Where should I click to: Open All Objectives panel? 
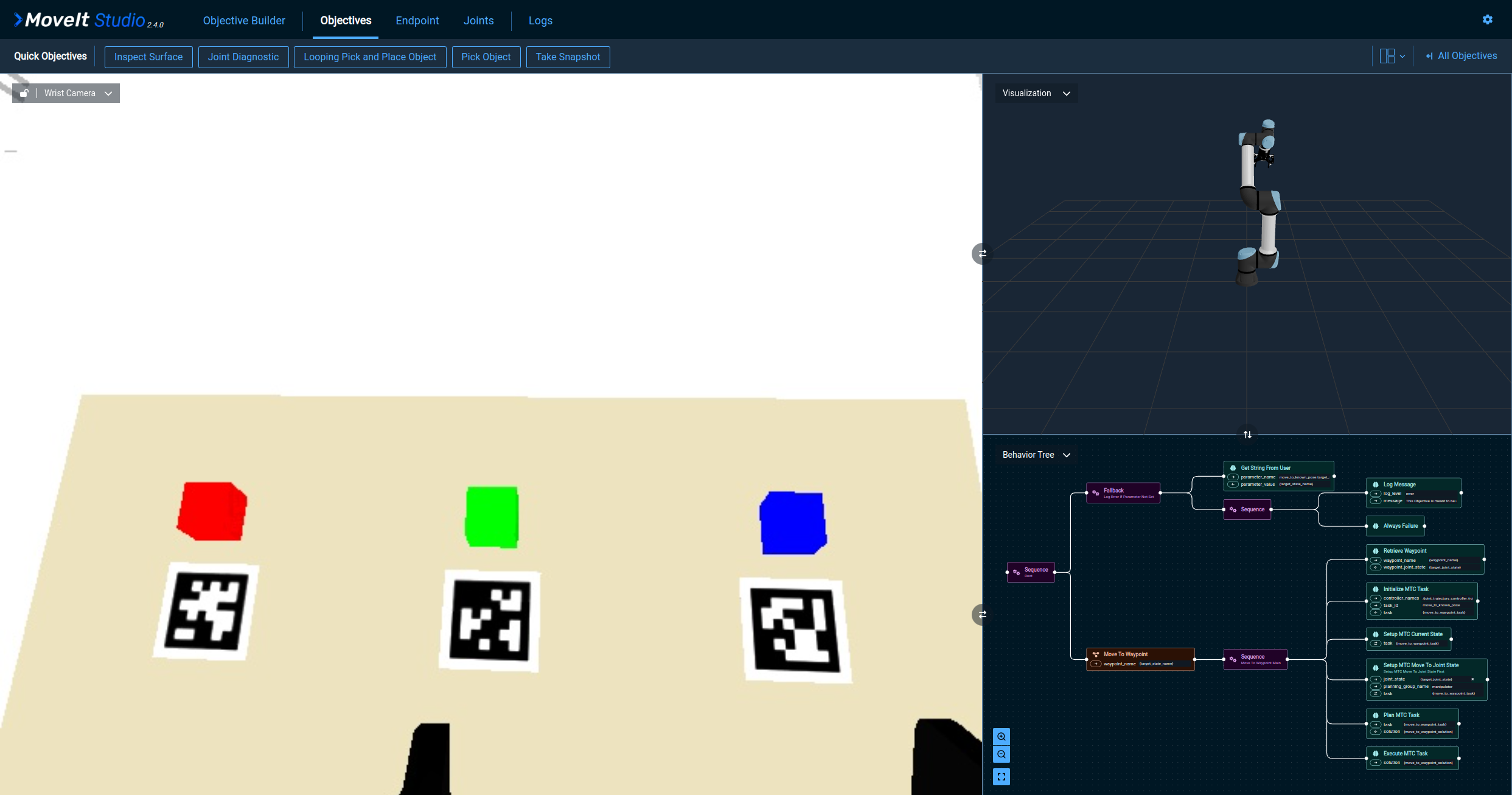tap(1461, 56)
